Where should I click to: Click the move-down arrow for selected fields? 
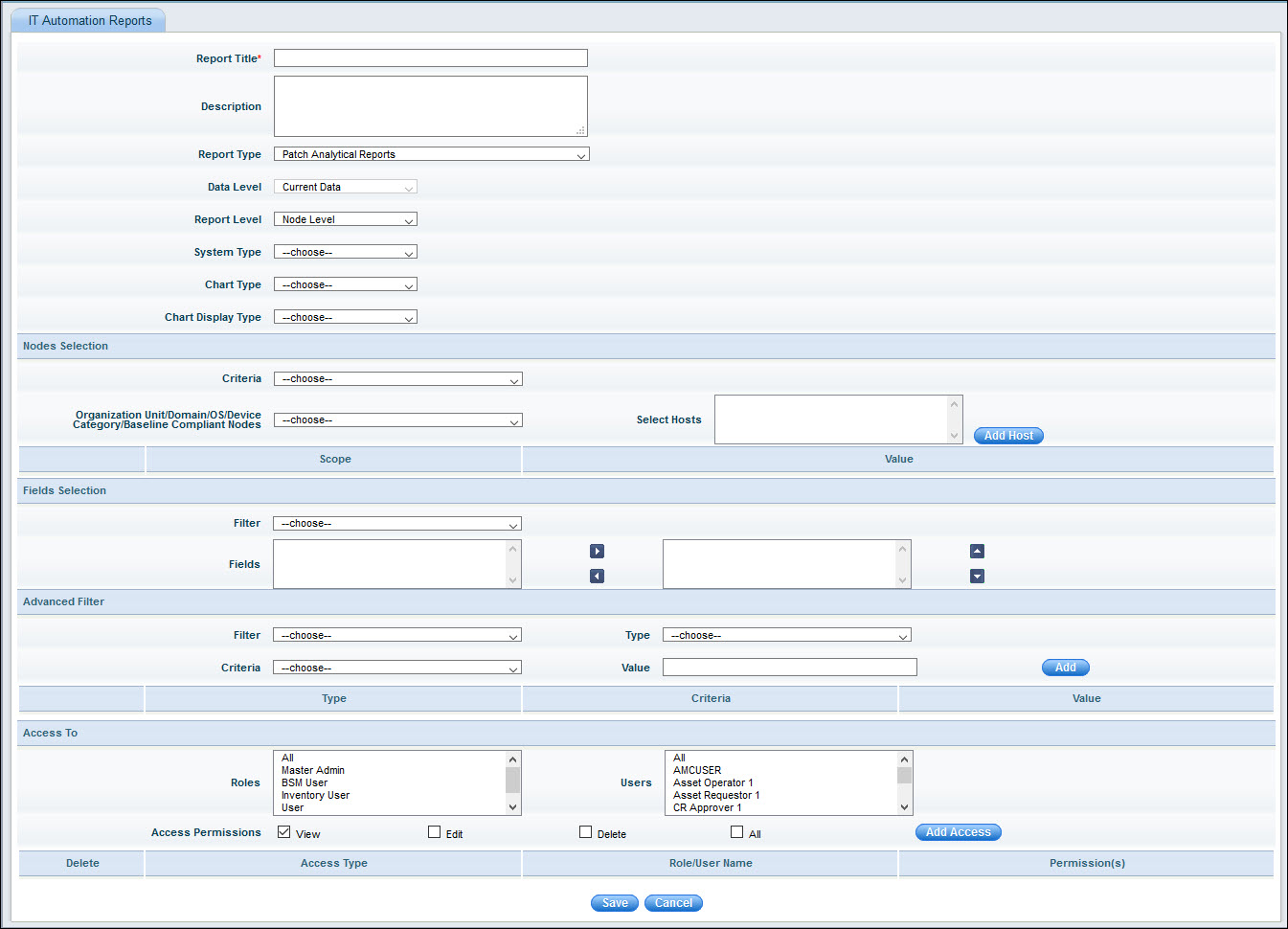[977, 577]
